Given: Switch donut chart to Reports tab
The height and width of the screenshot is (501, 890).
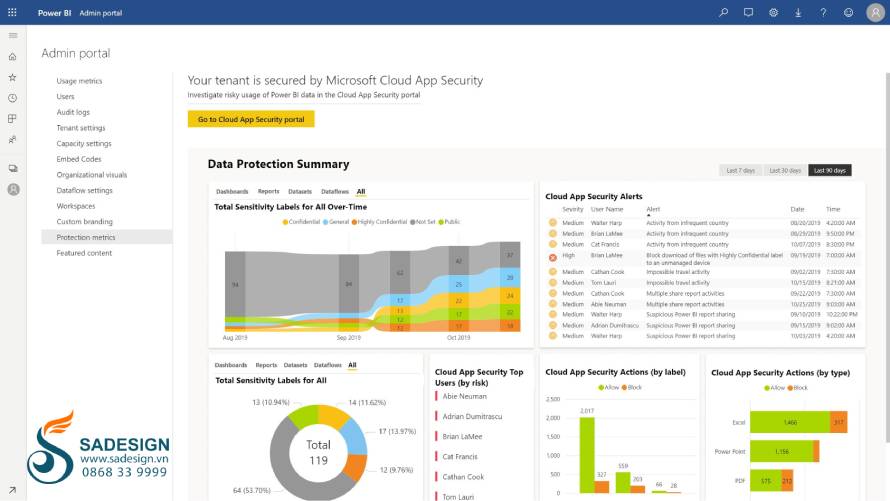Looking at the screenshot, I should click(x=266, y=365).
